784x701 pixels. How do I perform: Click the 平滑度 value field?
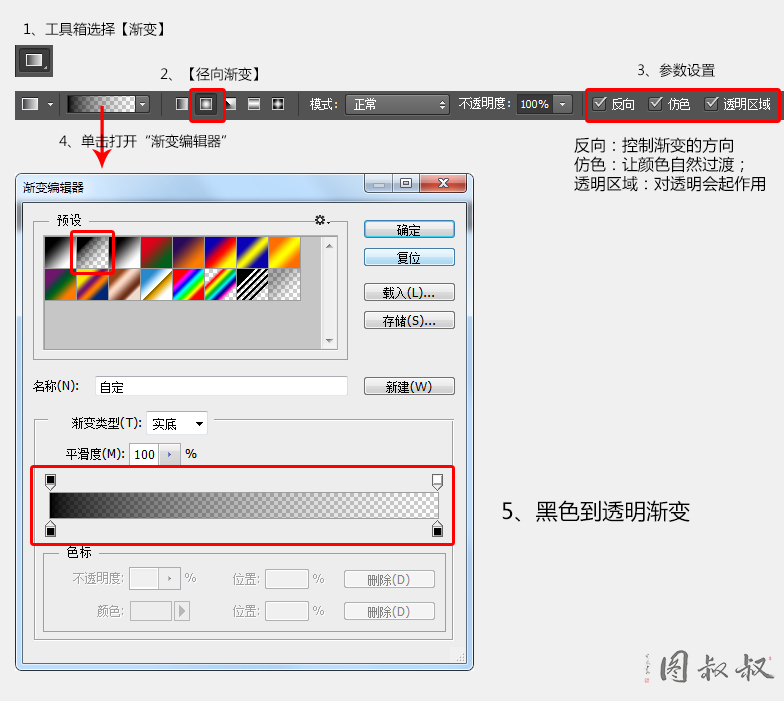(x=144, y=454)
